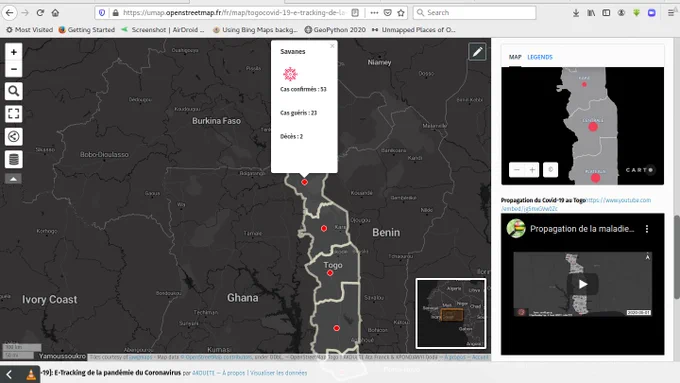Click the URL address bar
The width and height of the screenshot is (680, 383).
tap(234, 13)
